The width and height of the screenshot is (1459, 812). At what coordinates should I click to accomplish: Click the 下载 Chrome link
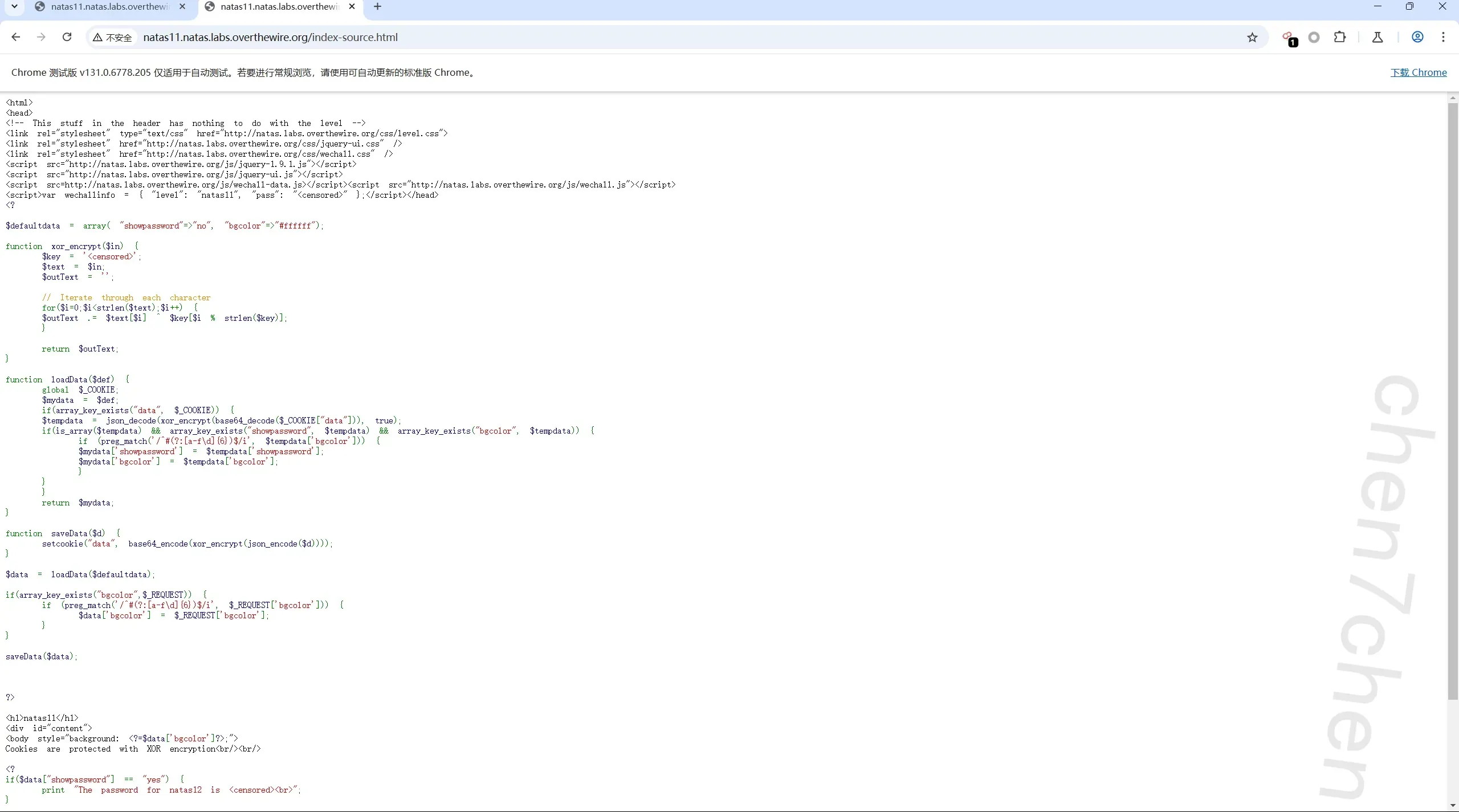click(1418, 72)
